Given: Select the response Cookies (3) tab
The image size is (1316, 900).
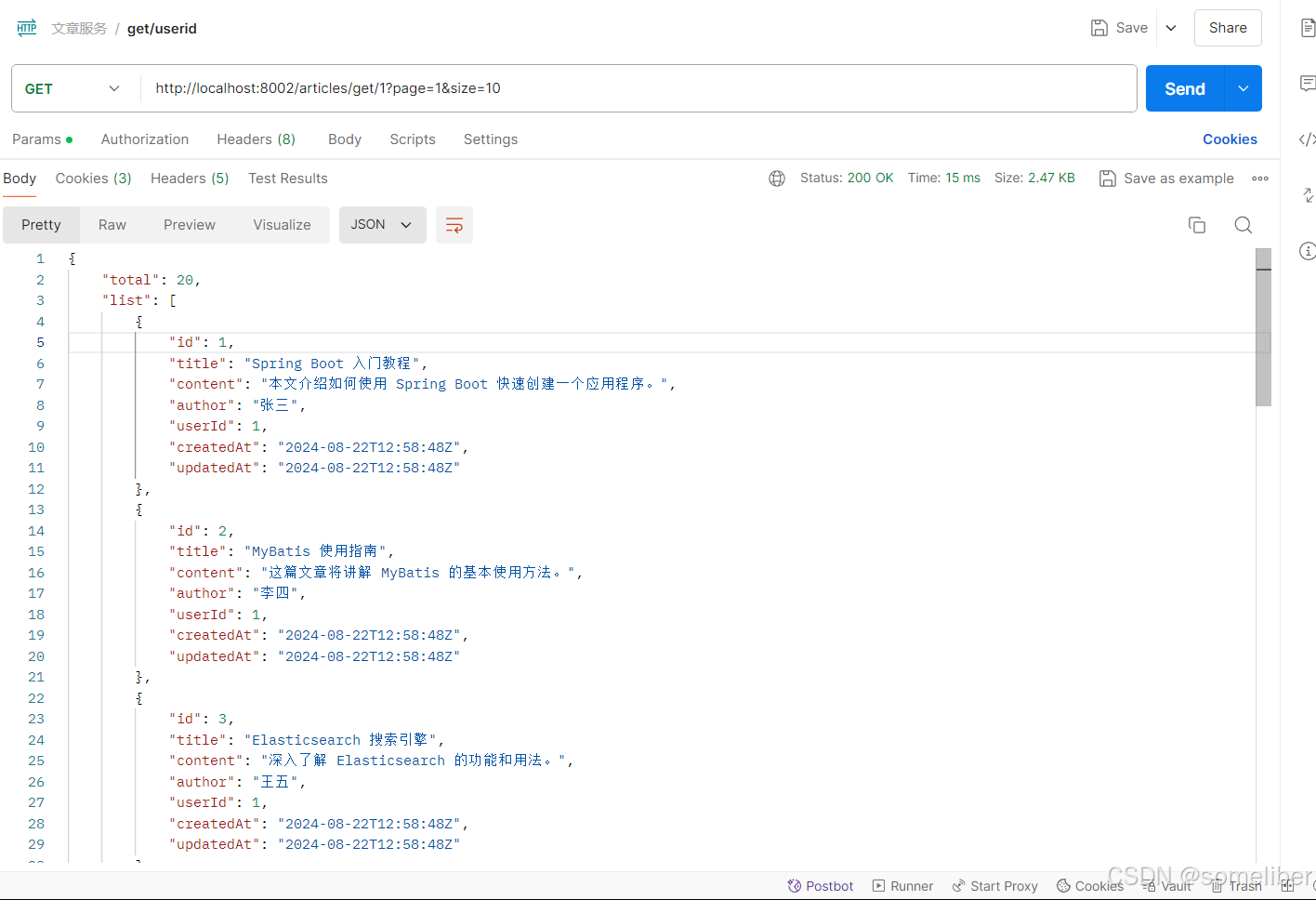Looking at the screenshot, I should [94, 179].
